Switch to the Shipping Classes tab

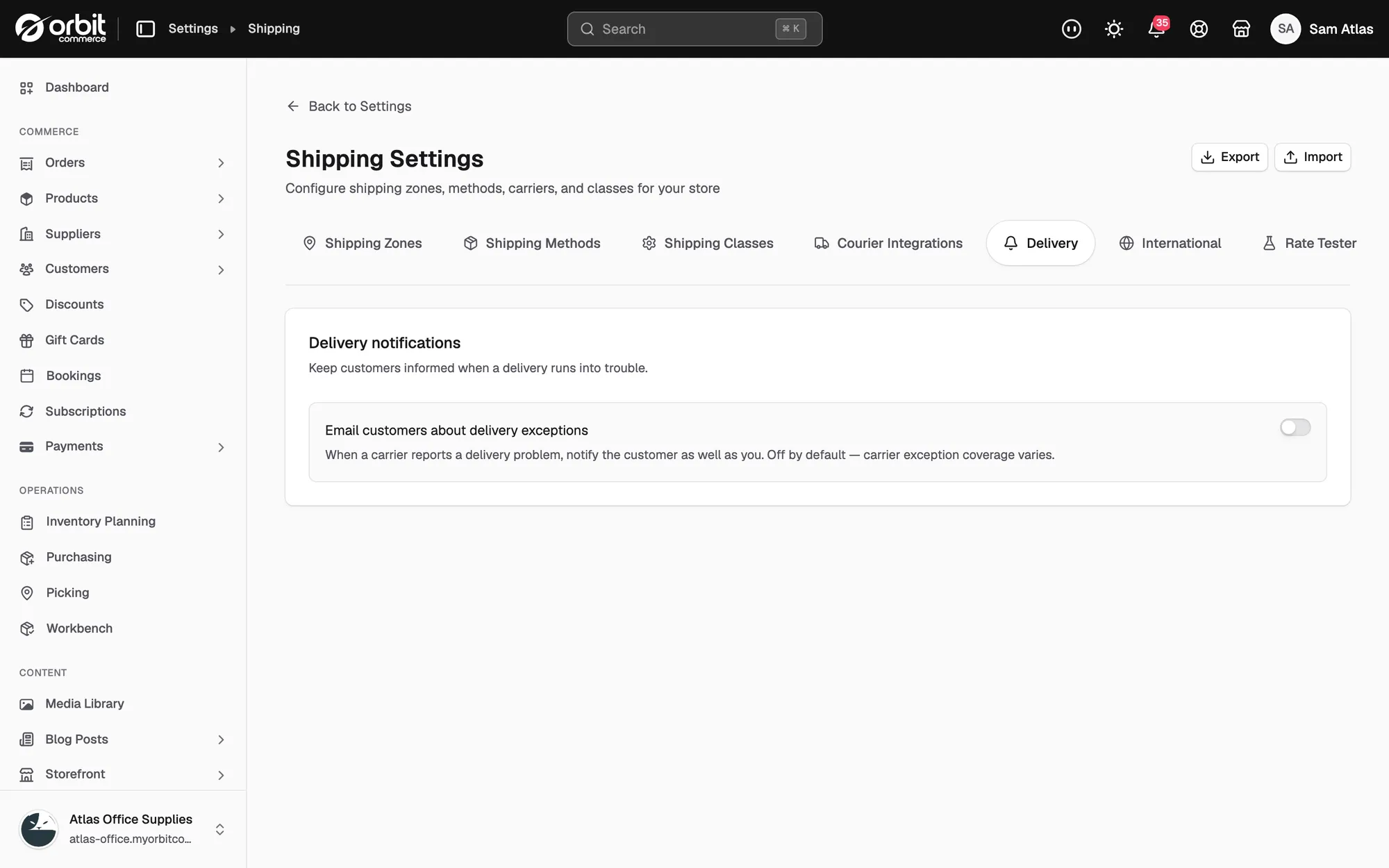pyautogui.click(x=708, y=243)
